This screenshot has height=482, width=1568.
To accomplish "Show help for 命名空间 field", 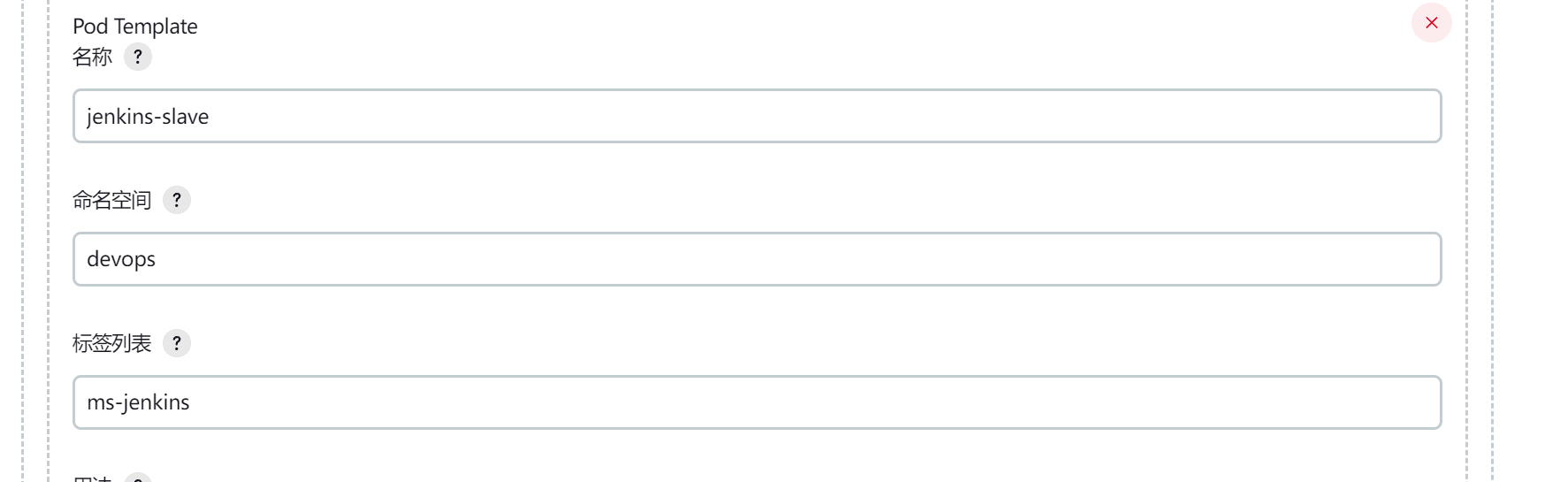I will click(x=177, y=200).
